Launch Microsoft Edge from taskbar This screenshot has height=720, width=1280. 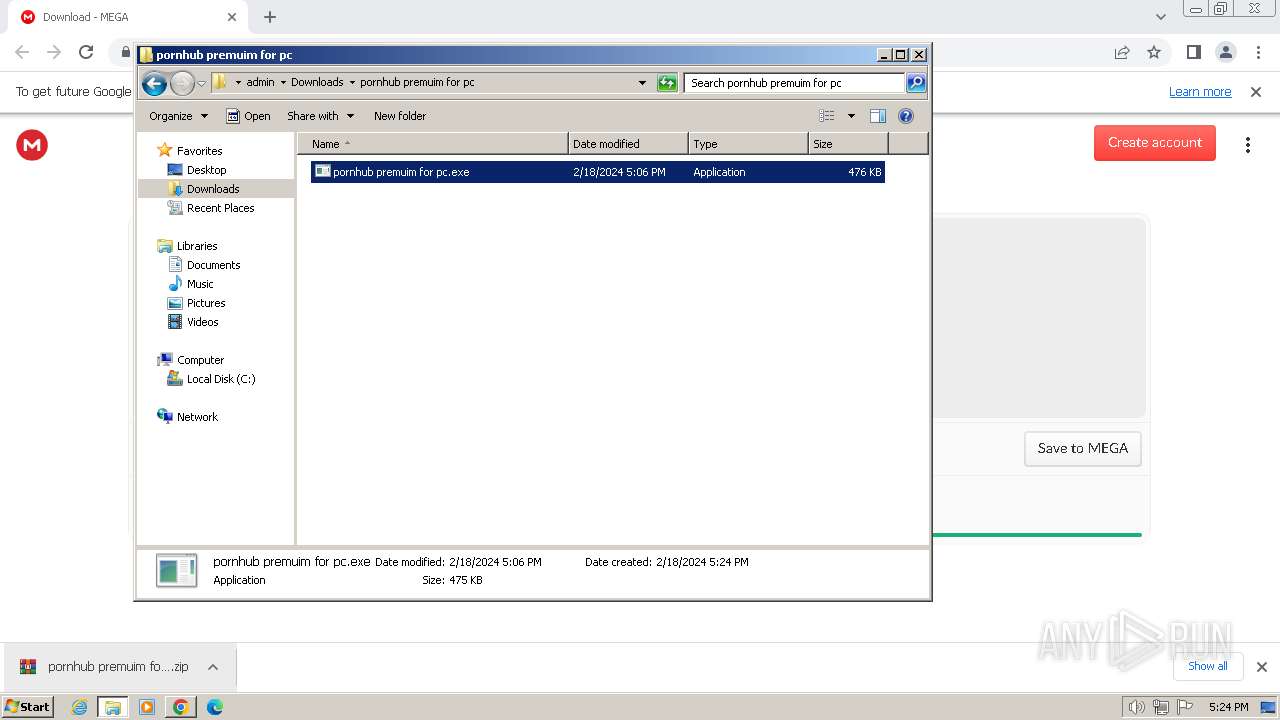214,707
